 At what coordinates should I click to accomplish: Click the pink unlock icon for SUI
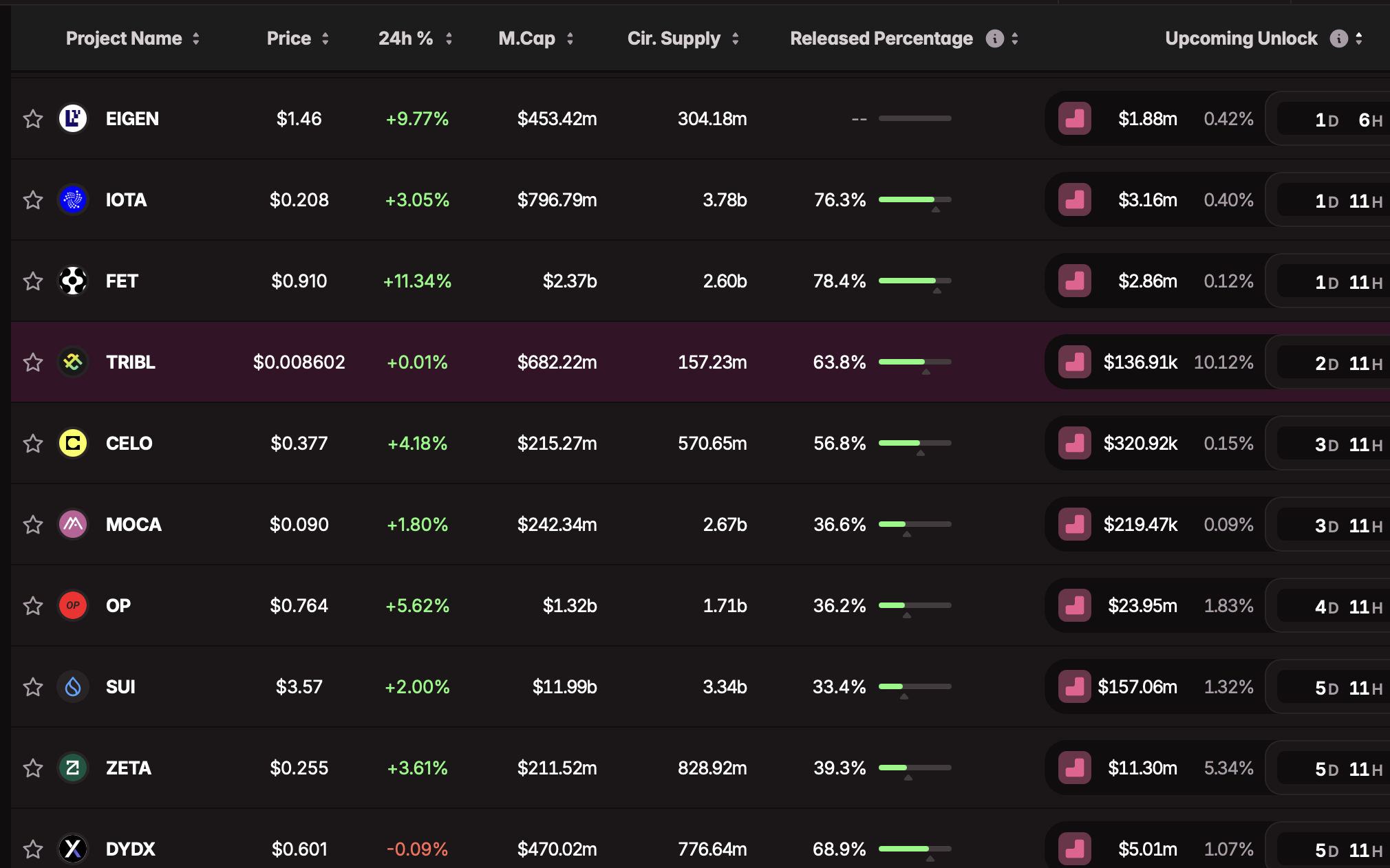click(x=1075, y=686)
